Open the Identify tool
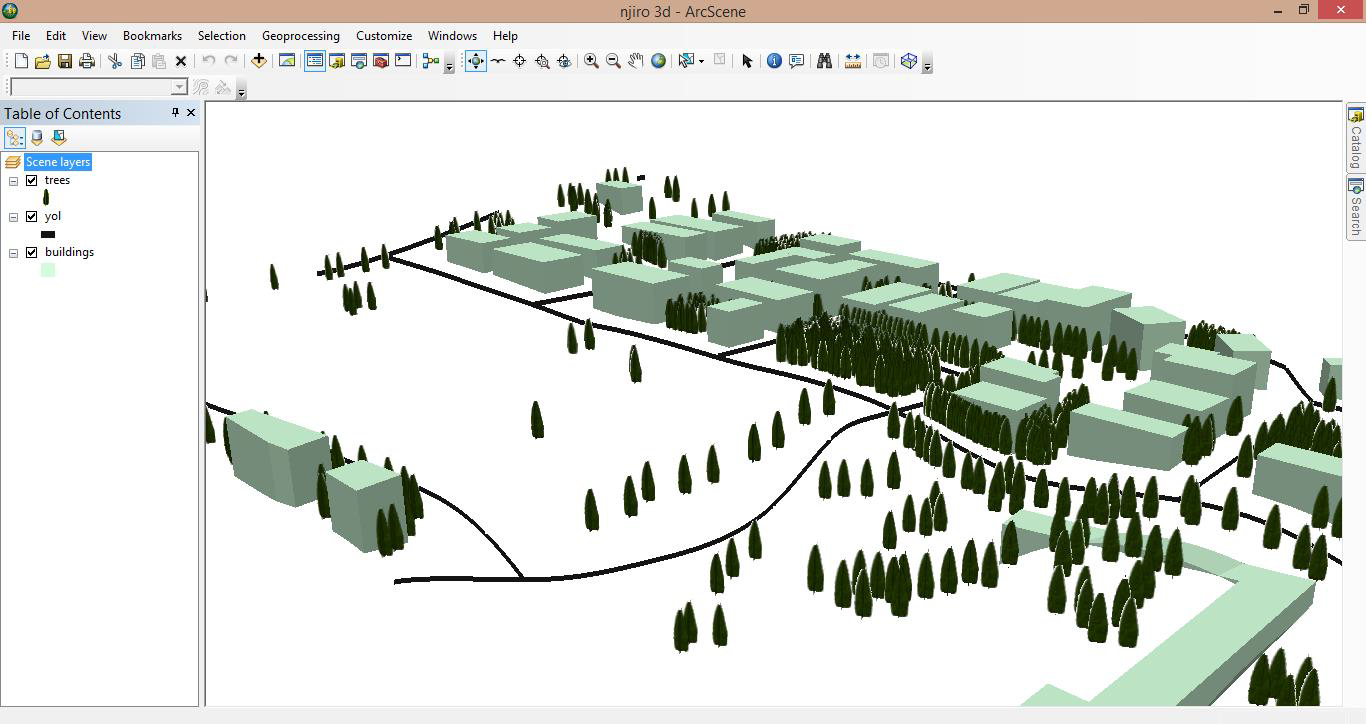1366x724 pixels. [x=772, y=61]
